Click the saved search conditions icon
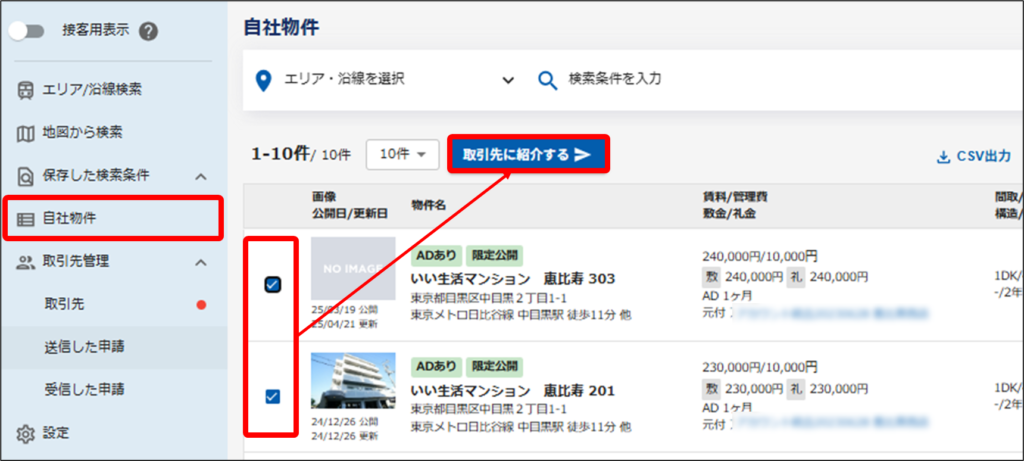Viewport: 1024px width, 461px height. point(27,176)
